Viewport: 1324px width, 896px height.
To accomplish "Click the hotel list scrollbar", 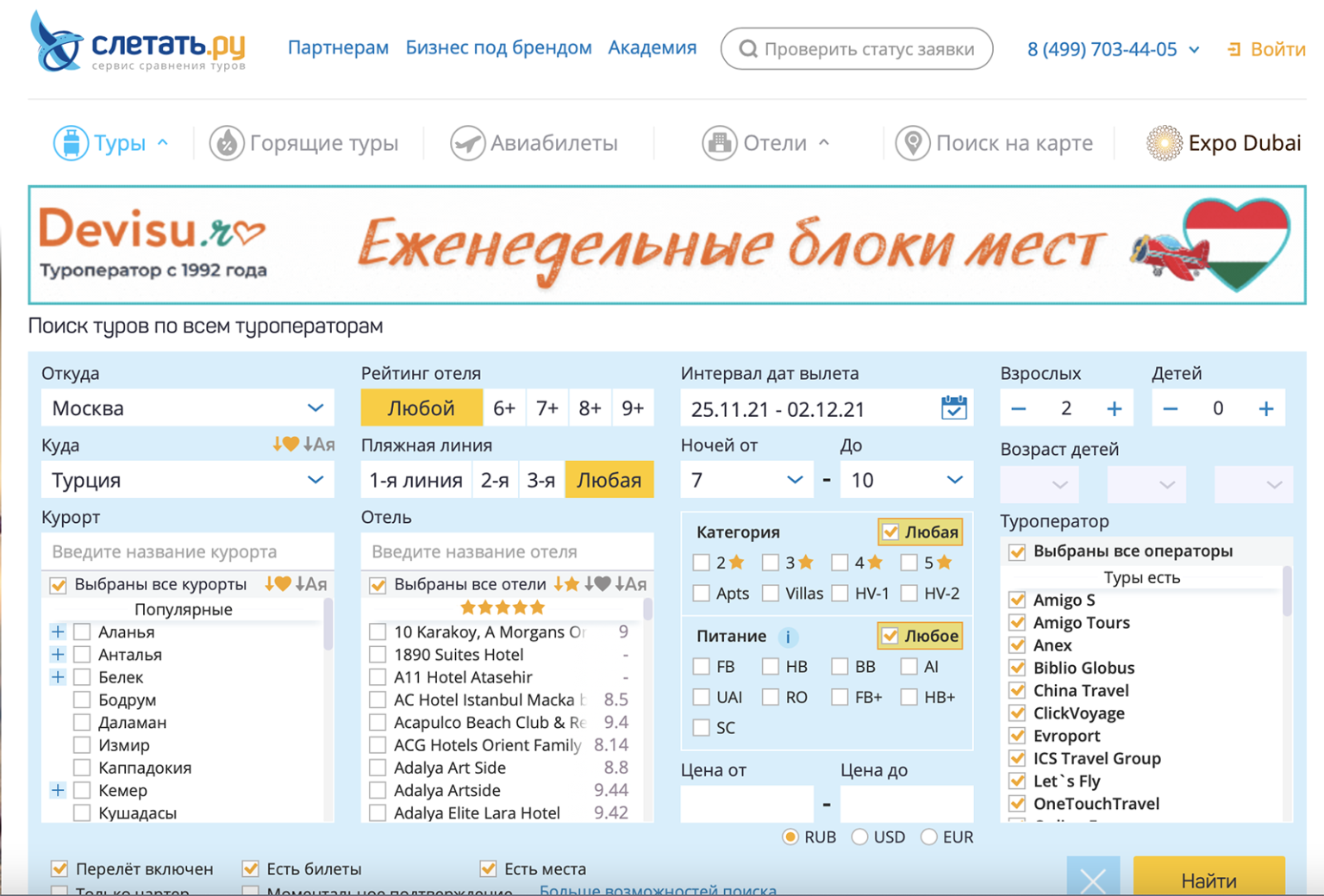I will 647,610.
